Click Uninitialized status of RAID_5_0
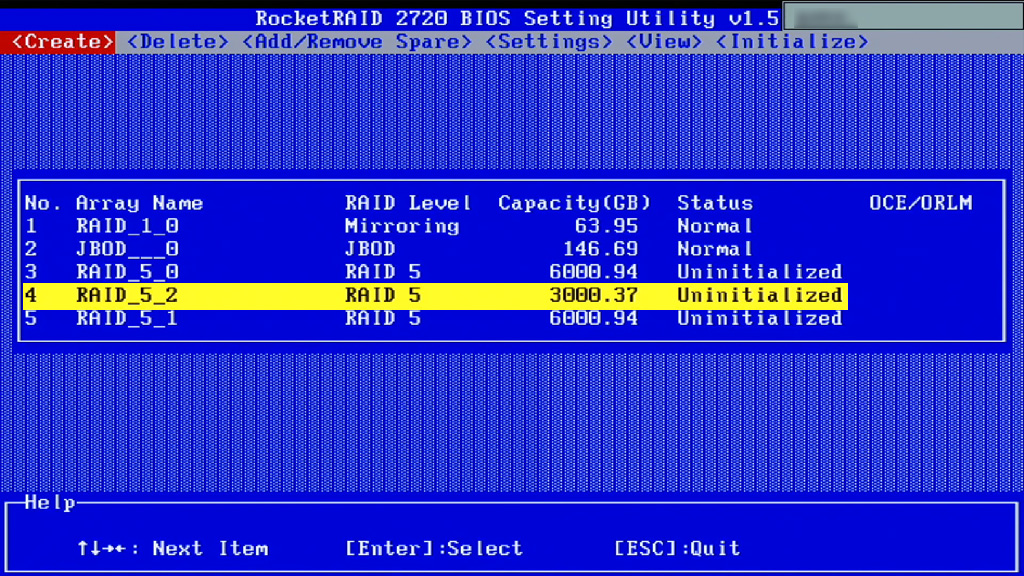 pos(760,272)
